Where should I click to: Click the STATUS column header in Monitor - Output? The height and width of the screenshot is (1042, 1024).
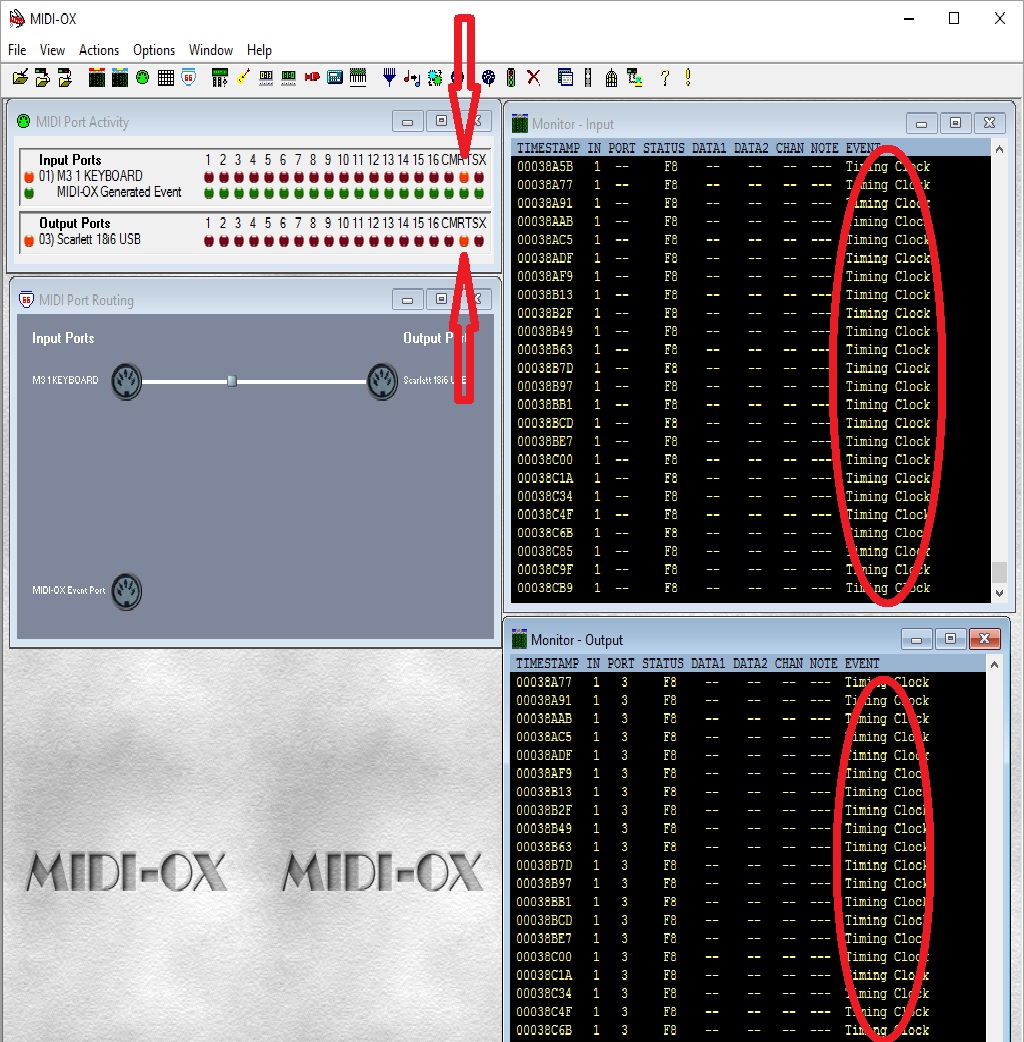[663, 663]
